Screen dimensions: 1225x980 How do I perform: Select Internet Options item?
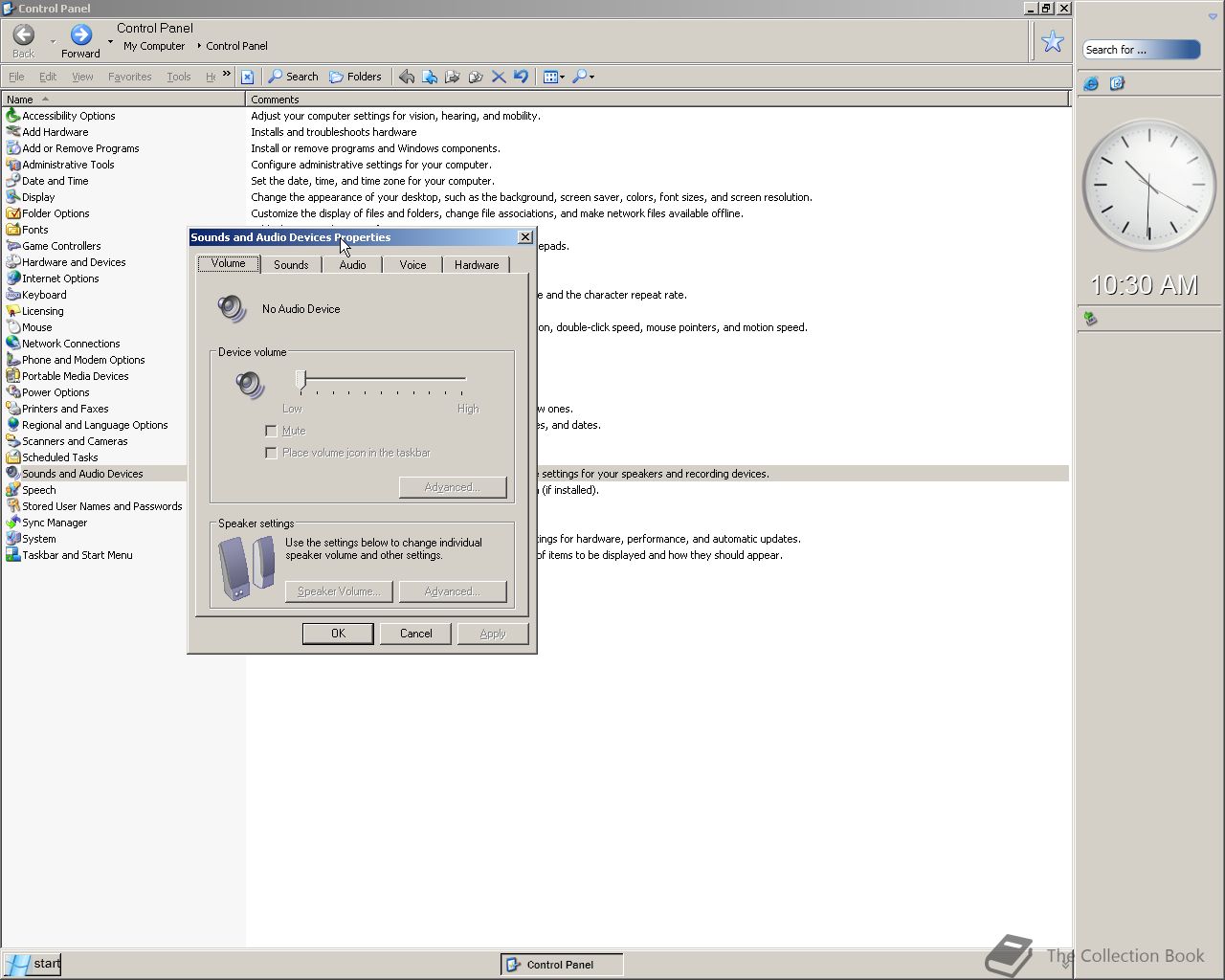[53, 278]
